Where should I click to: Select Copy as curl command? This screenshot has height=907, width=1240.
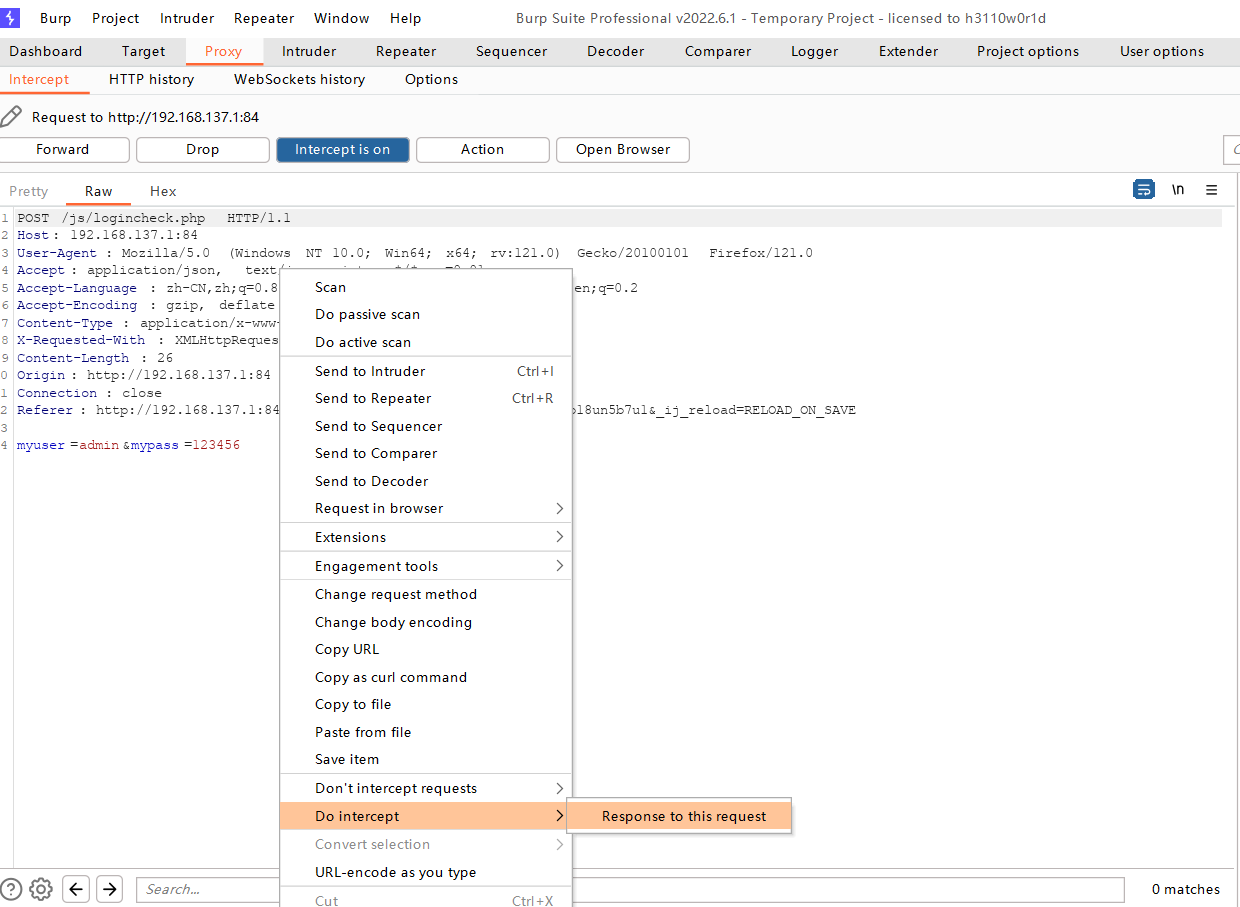point(426,677)
